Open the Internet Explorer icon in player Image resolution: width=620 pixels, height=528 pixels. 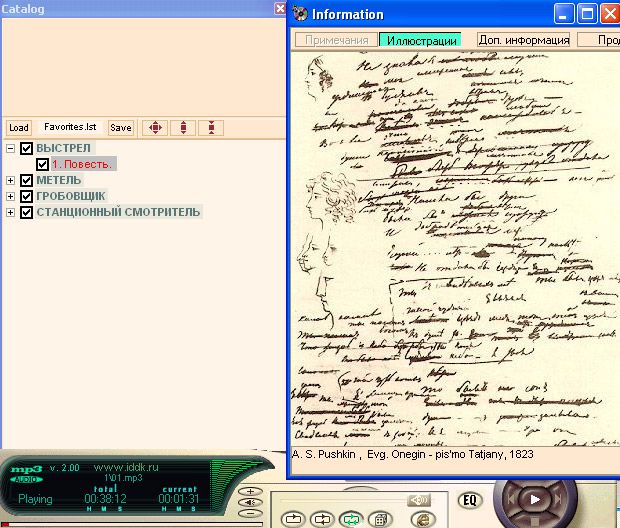421,519
